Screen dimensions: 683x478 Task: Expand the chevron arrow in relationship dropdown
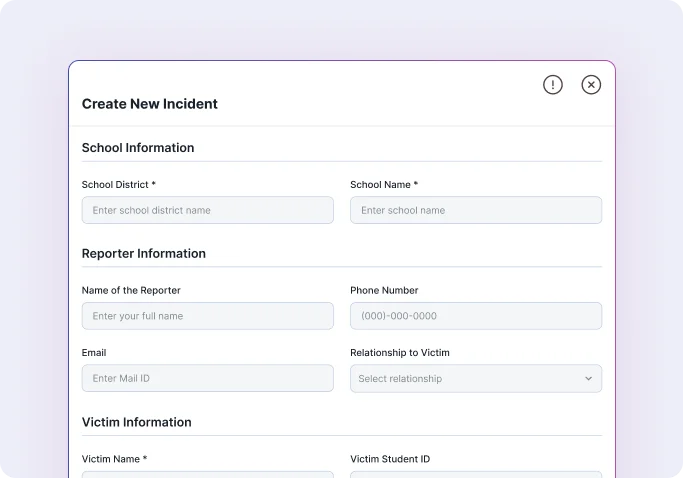click(x=588, y=379)
